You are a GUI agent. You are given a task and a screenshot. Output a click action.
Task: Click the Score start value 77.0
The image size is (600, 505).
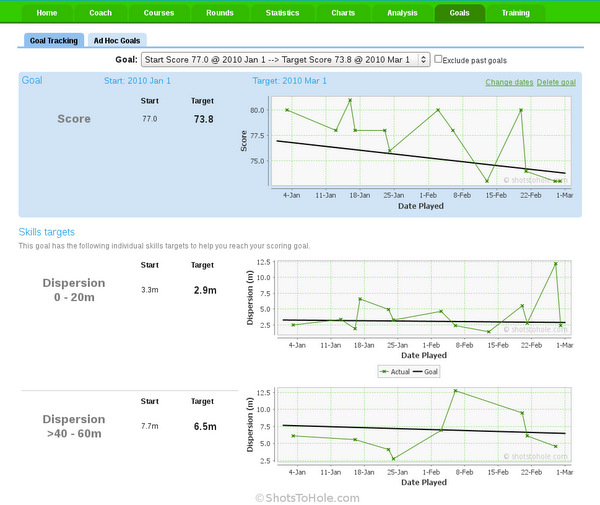pyautogui.click(x=150, y=119)
